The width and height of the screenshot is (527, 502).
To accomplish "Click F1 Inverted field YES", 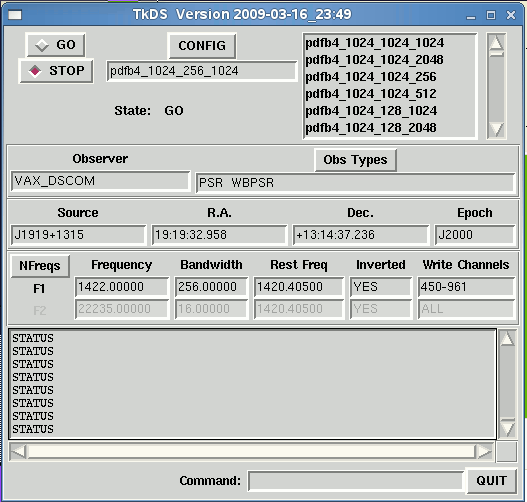I will point(381,287).
